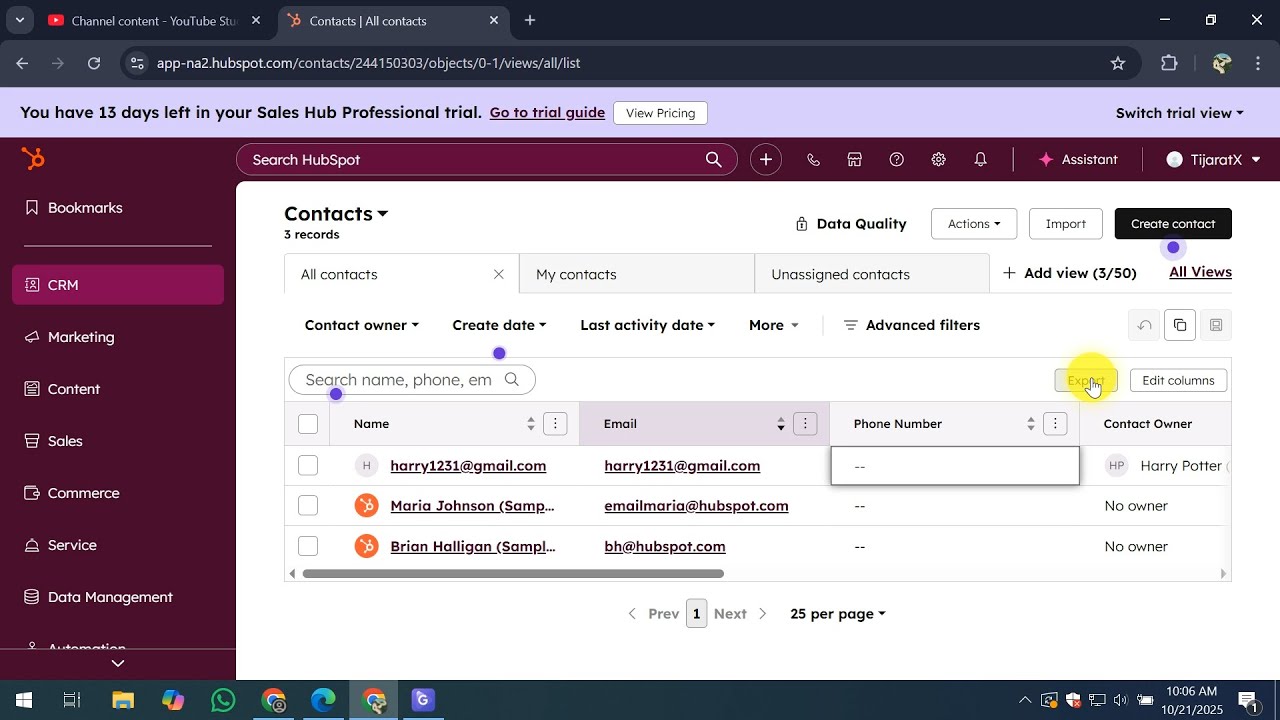The height and width of the screenshot is (720, 1280).
Task: Select the Maria Johnson row checkbox
Action: pyautogui.click(x=308, y=506)
